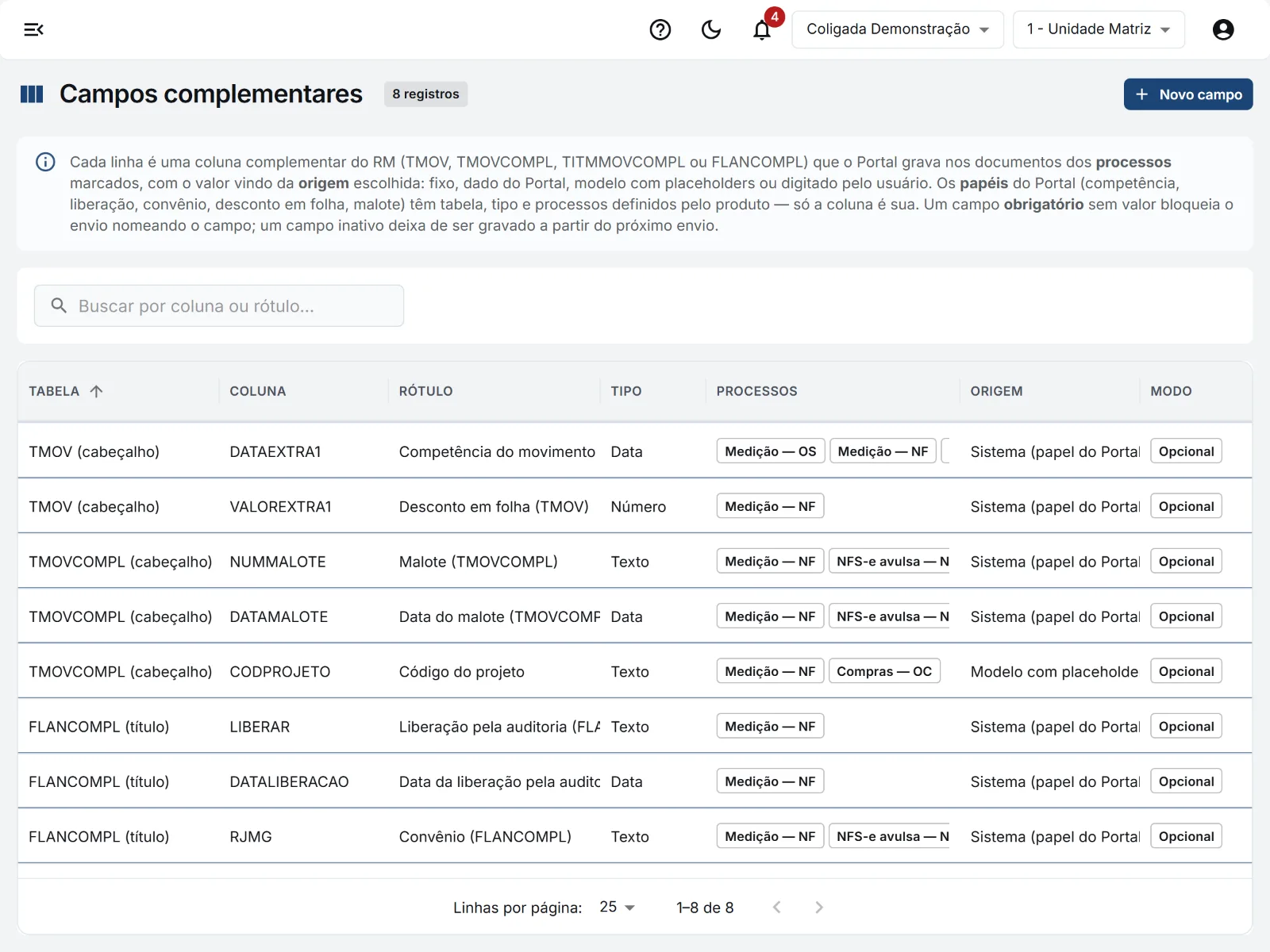Click the Medição — OS chip in DATAEXTRA1 row
The width and height of the screenshot is (1270, 952).
(771, 451)
